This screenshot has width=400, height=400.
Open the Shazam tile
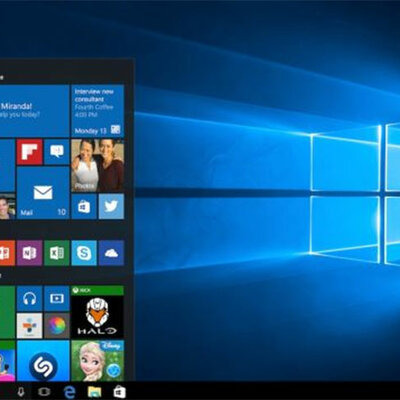pyautogui.click(x=43, y=361)
